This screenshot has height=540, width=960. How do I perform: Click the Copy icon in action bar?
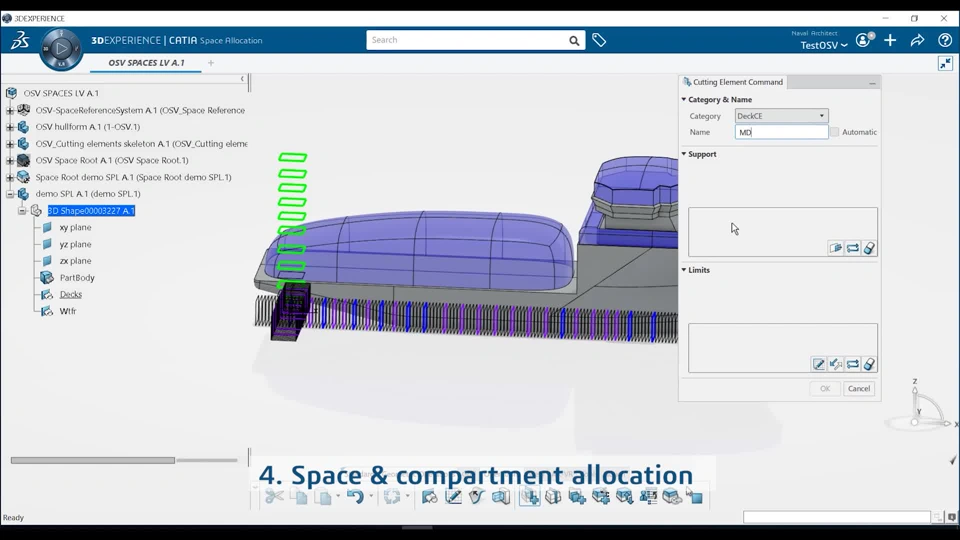(299, 497)
